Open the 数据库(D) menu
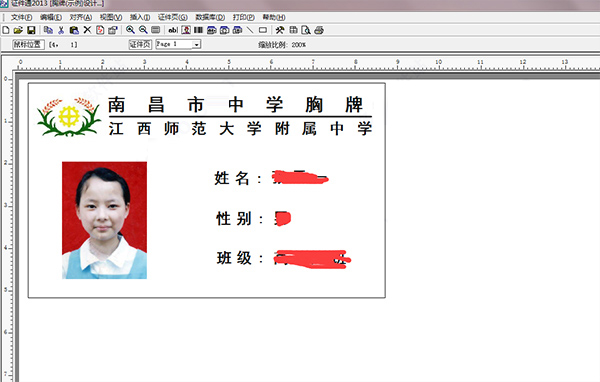 [x=210, y=17]
